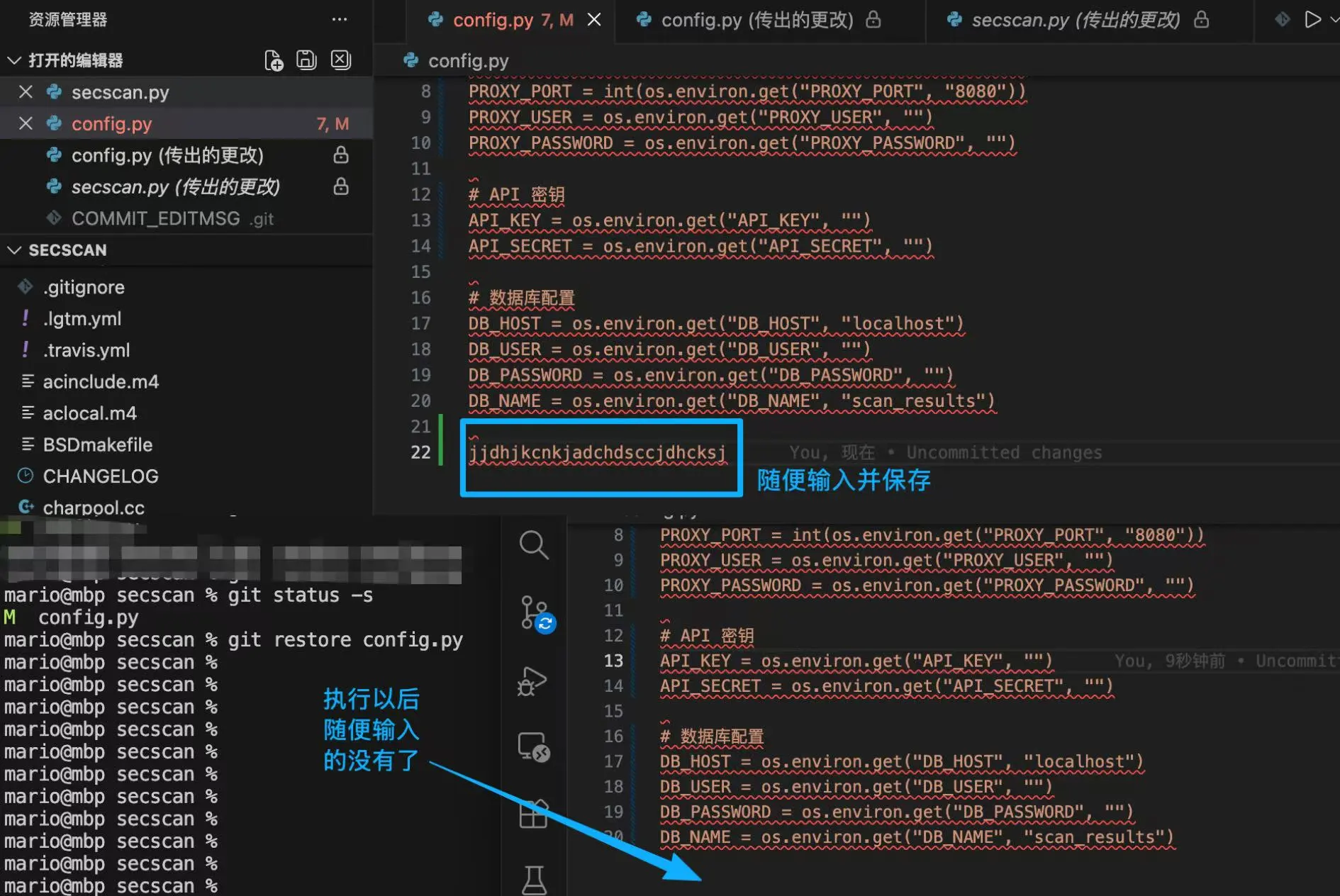The image size is (1340, 896).
Task: Click the Run Python File play button
Action: pos(1312,20)
